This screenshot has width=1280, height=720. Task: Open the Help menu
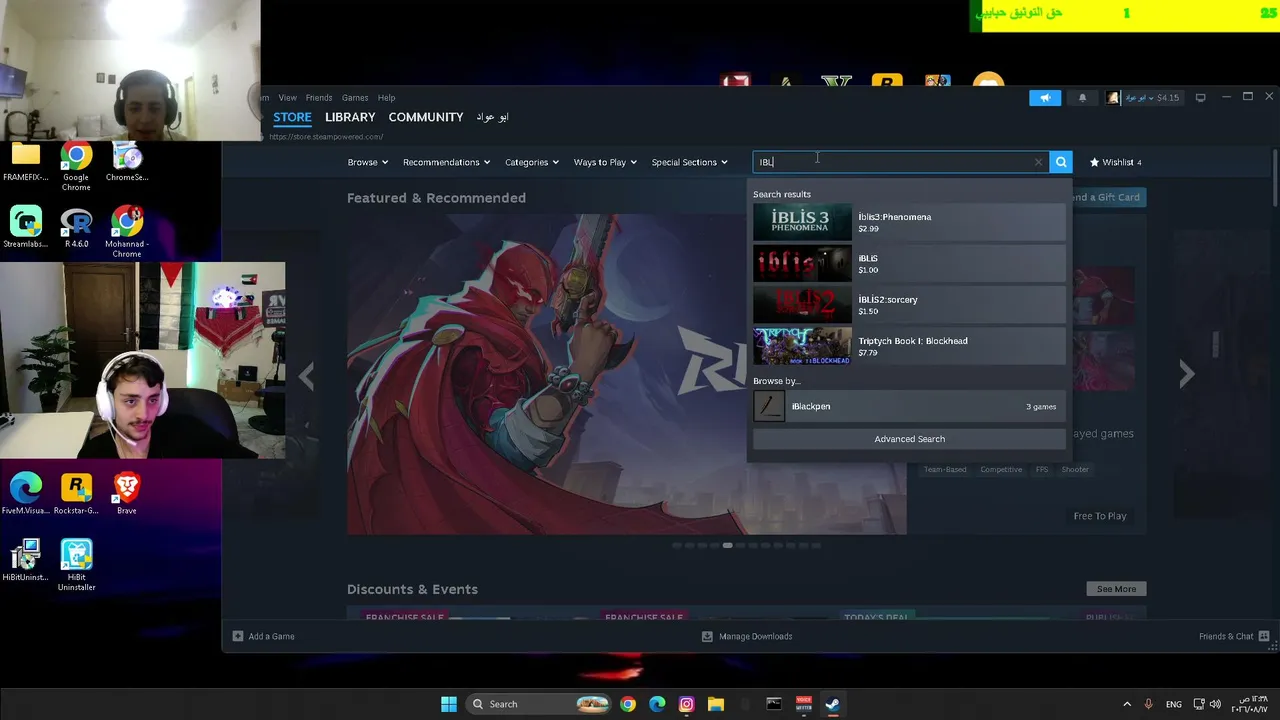[x=386, y=98]
